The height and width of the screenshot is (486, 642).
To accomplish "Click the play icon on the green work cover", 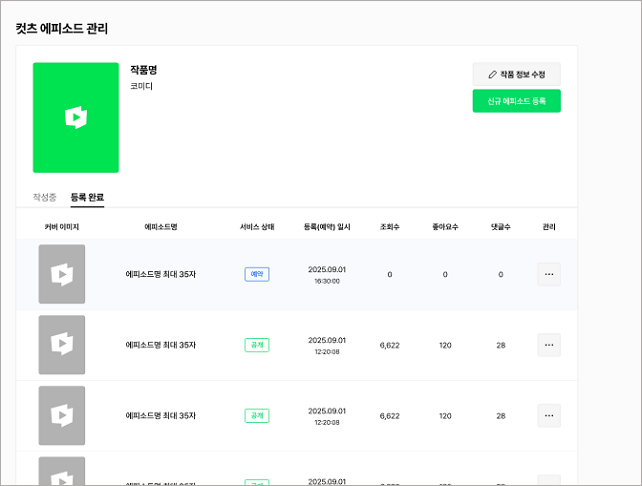I will 76,118.
